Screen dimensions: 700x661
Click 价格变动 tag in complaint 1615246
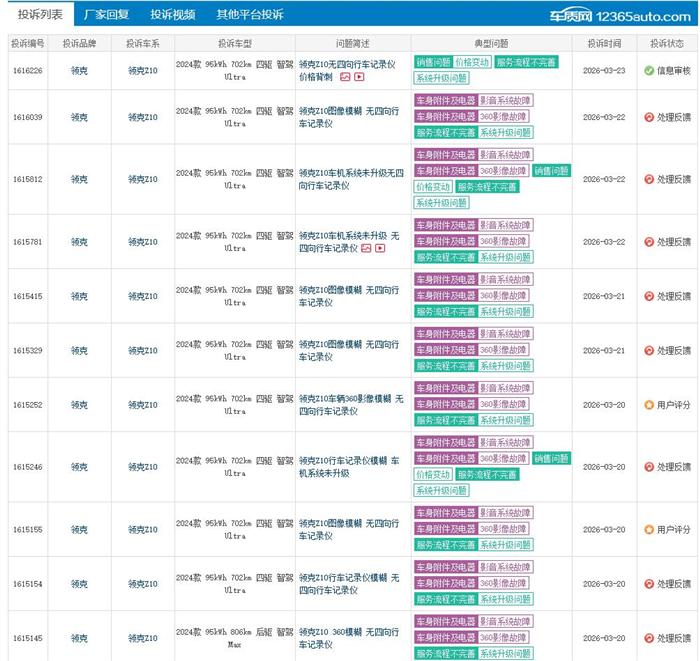tap(432, 475)
